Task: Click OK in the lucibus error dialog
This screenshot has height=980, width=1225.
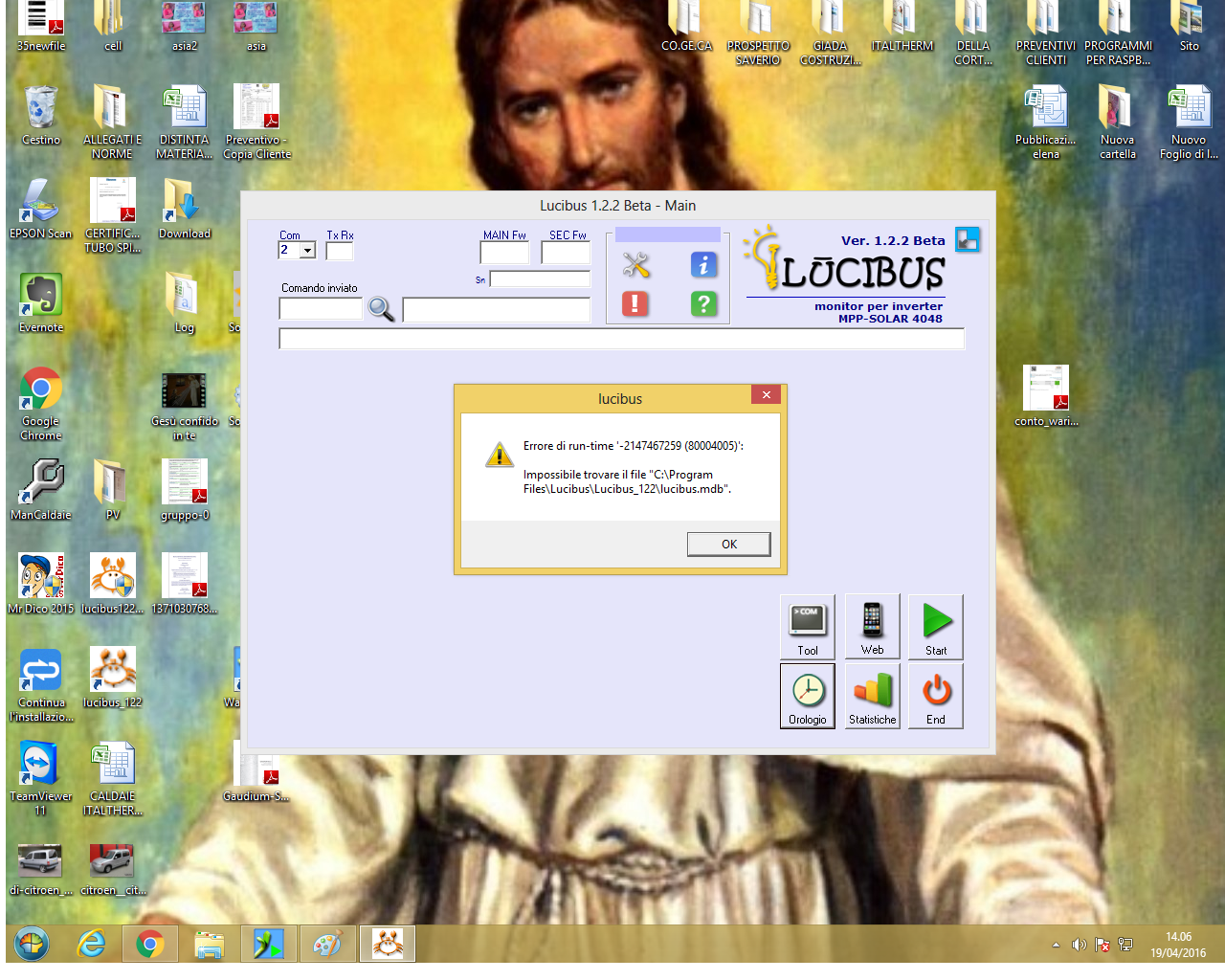Action: point(728,544)
